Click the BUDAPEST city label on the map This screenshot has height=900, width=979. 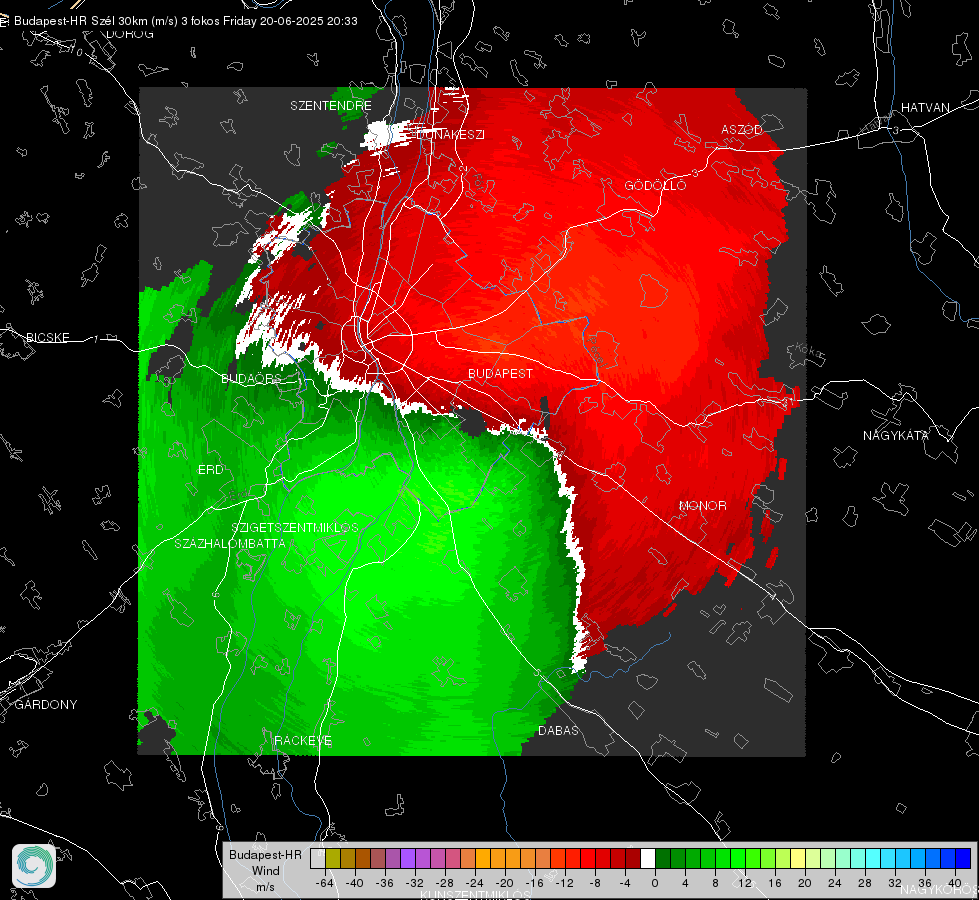pyautogui.click(x=501, y=373)
